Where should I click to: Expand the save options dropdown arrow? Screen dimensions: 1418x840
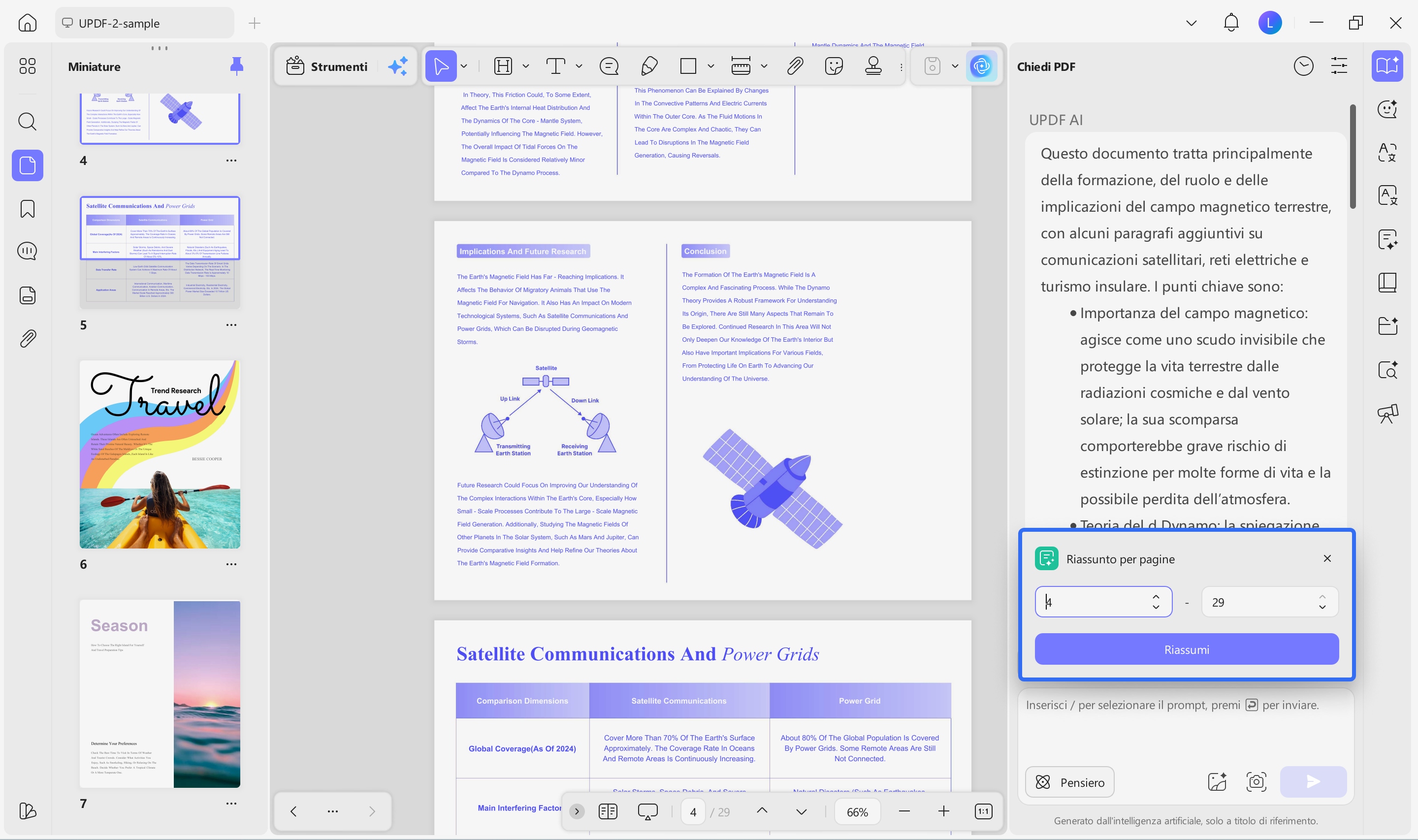coord(955,66)
